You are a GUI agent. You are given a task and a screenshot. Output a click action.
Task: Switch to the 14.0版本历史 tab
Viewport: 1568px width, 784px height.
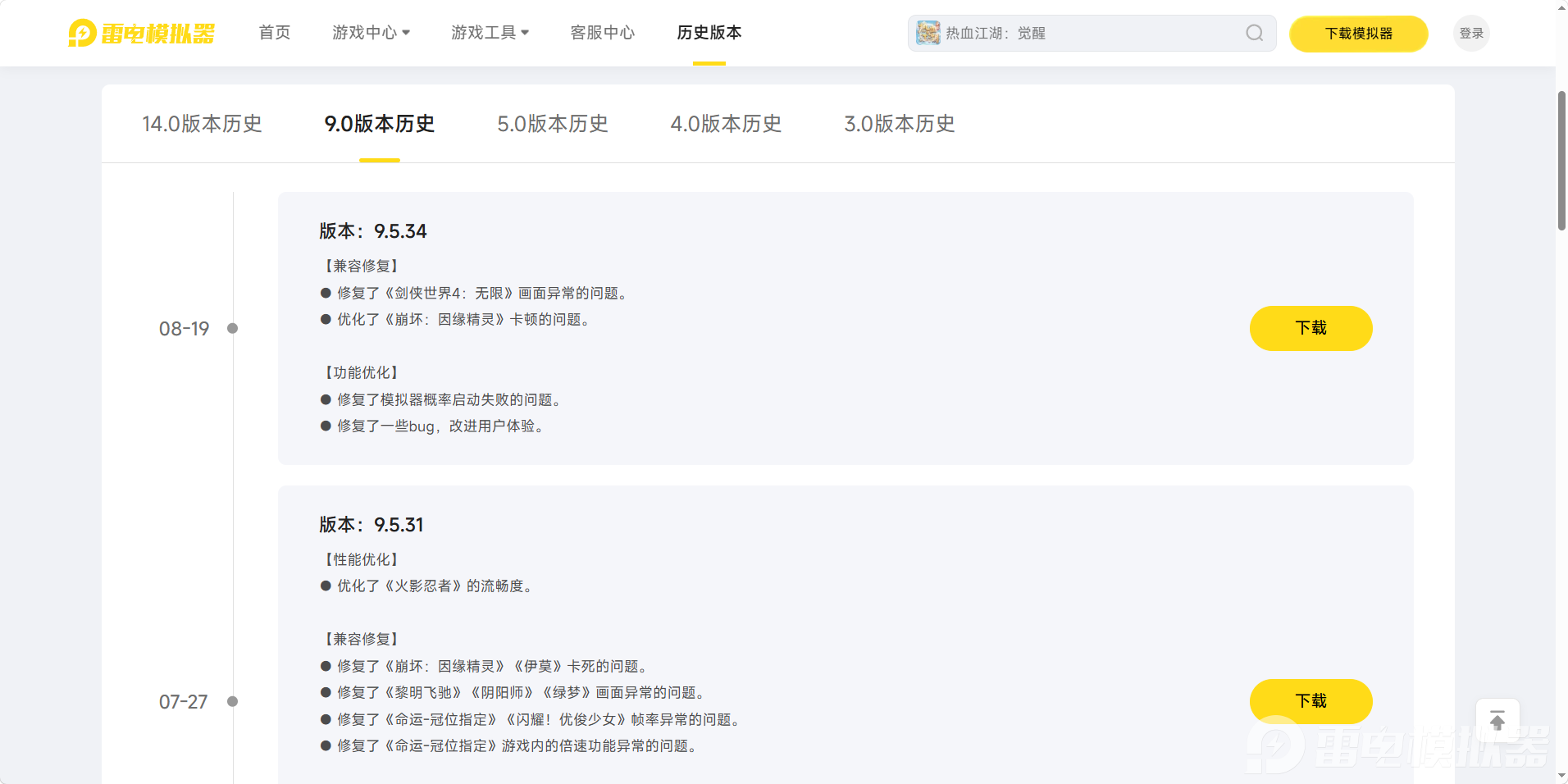[202, 124]
